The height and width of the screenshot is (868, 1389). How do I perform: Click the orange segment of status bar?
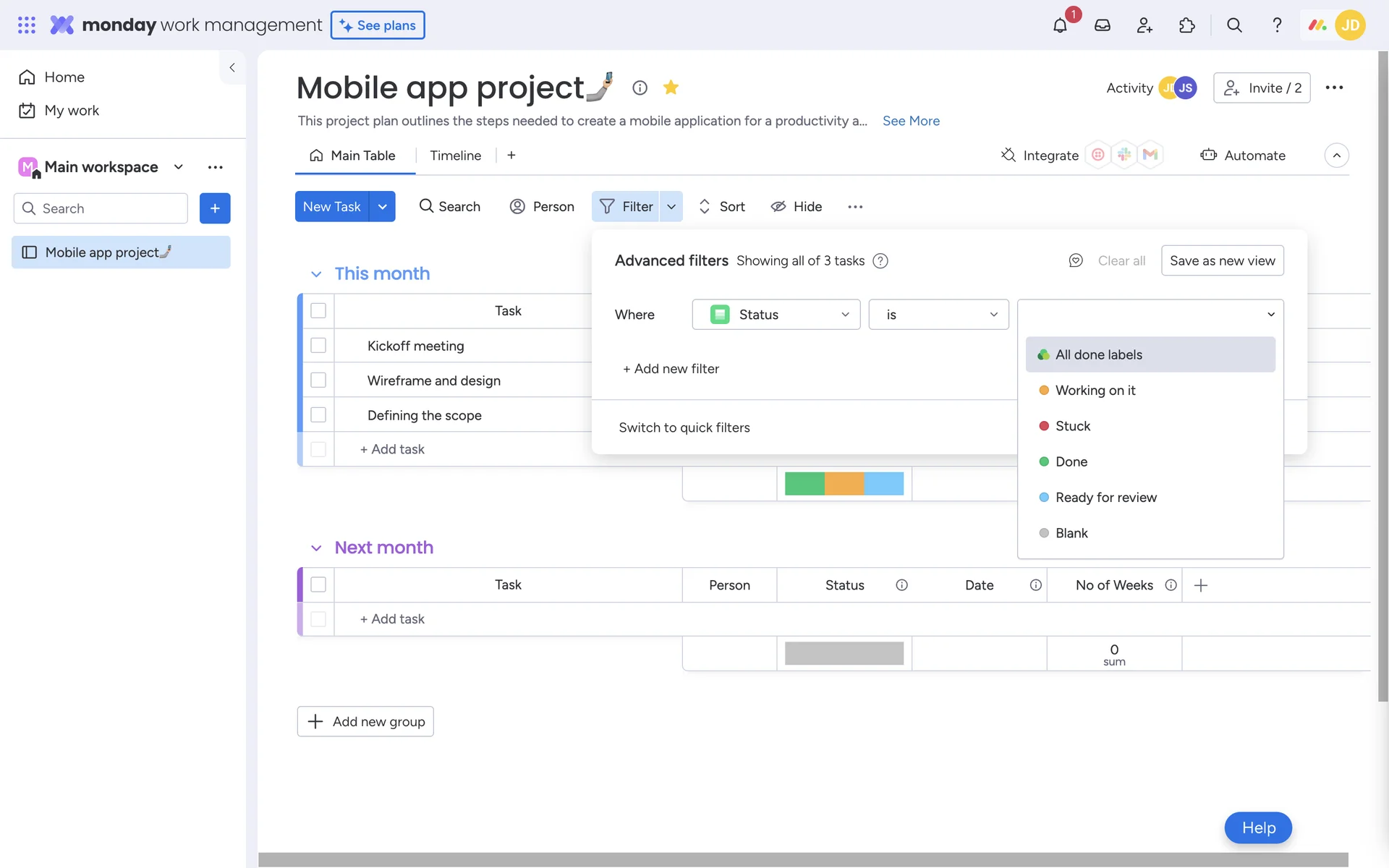click(x=844, y=483)
